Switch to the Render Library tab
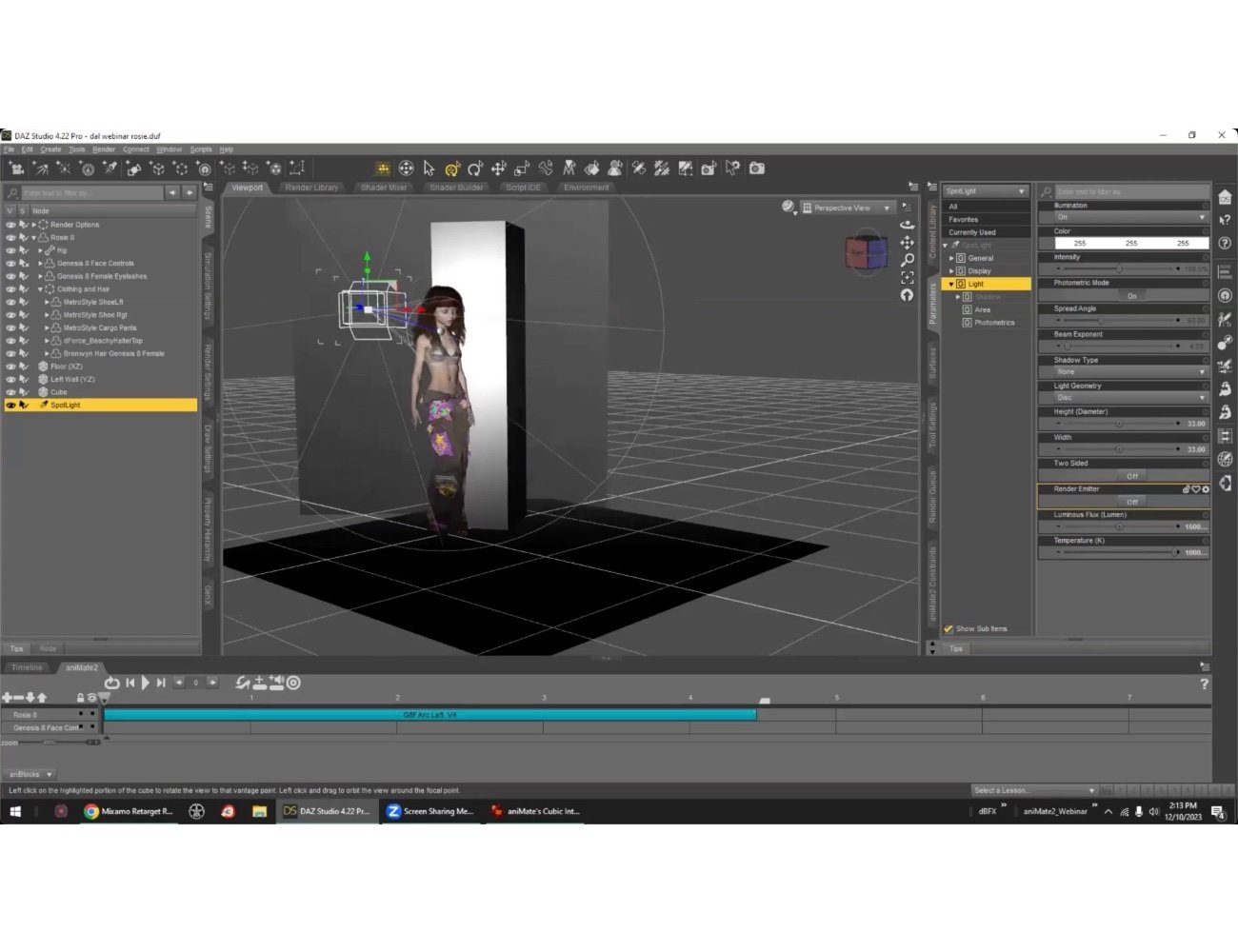 pos(311,188)
